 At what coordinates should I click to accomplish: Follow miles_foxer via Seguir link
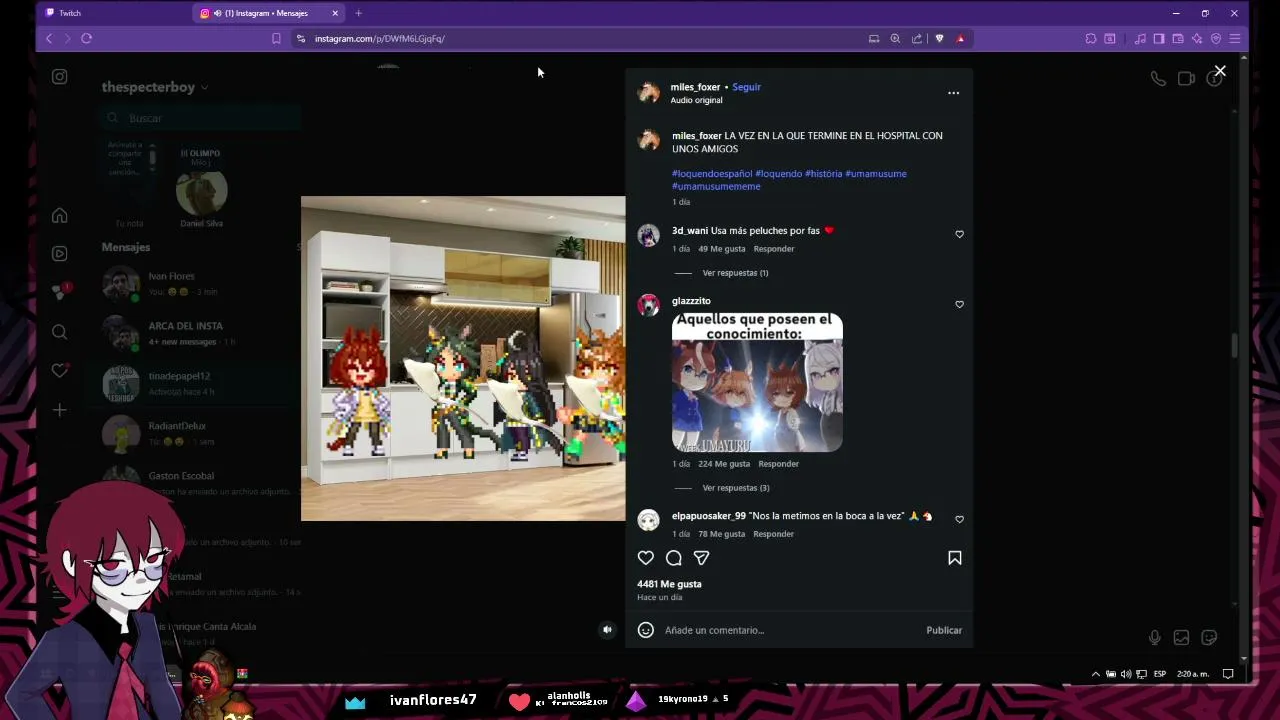(746, 87)
